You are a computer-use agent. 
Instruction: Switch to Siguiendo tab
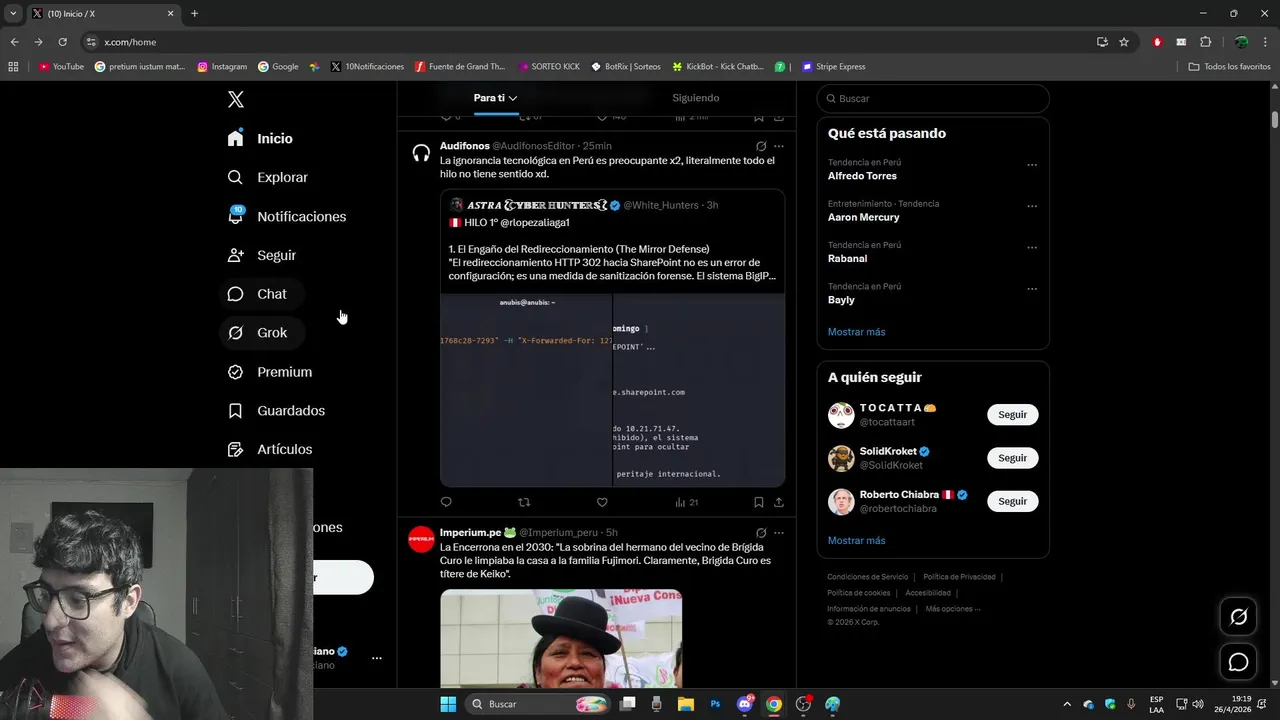coord(695,98)
